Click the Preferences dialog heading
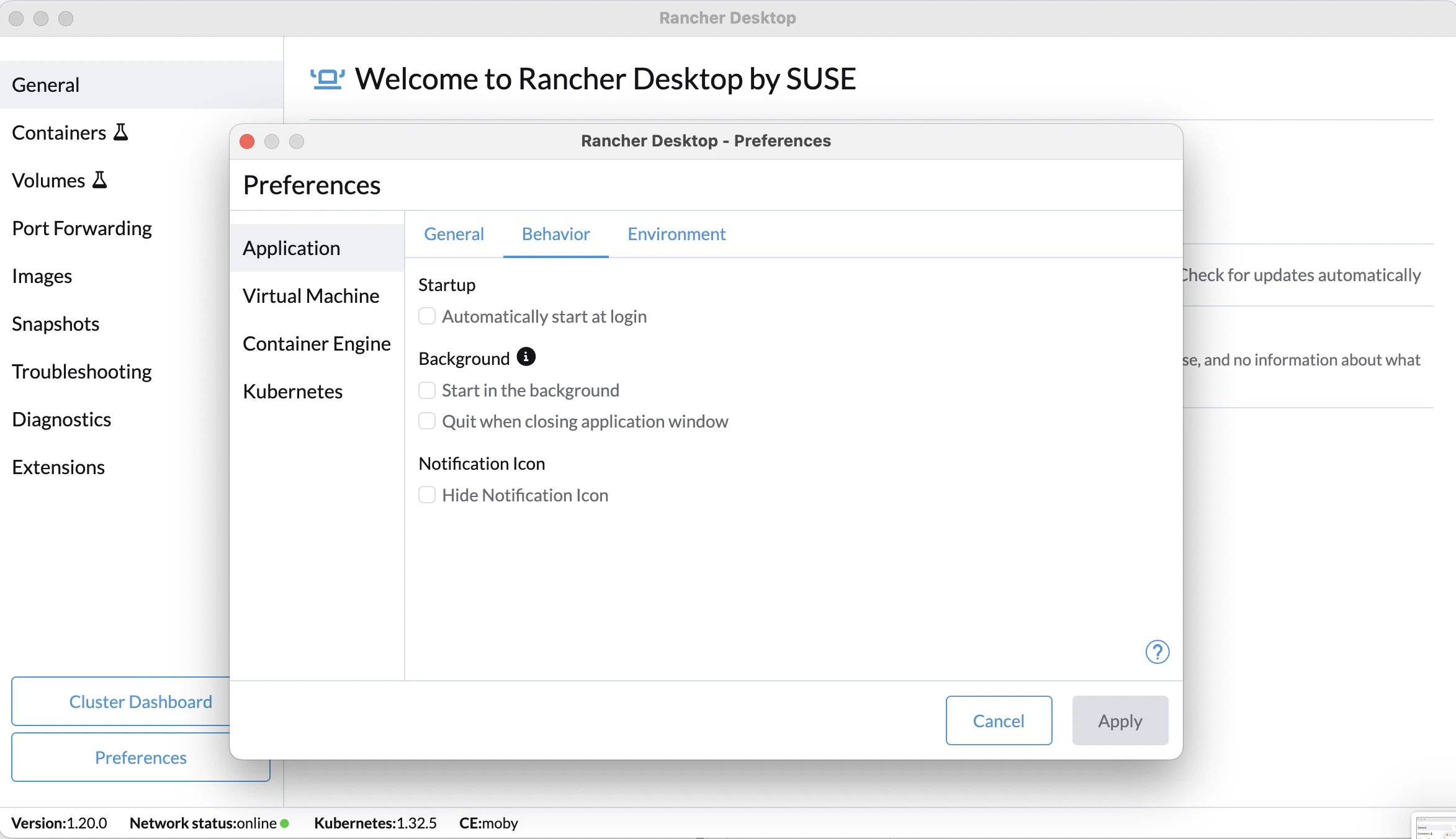The width and height of the screenshot is (1456, 839). [x=312, y=185]
